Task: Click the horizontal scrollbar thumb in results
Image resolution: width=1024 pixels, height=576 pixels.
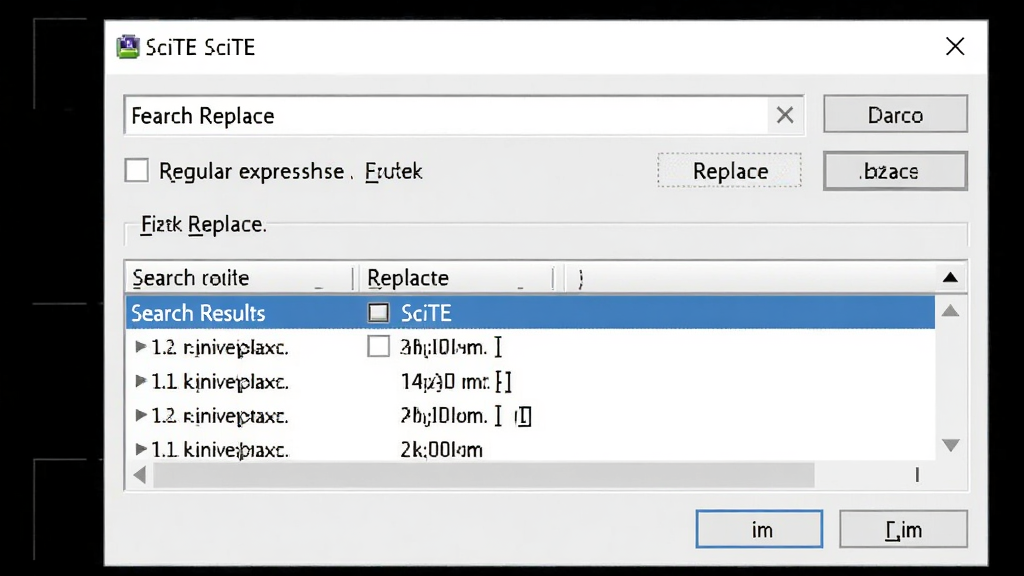Action: coord(484,475)
